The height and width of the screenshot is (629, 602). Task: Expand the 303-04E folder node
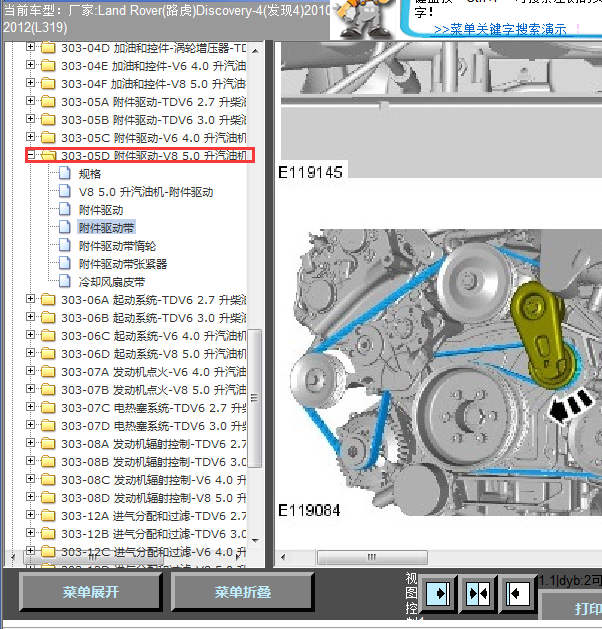[30, 65]
